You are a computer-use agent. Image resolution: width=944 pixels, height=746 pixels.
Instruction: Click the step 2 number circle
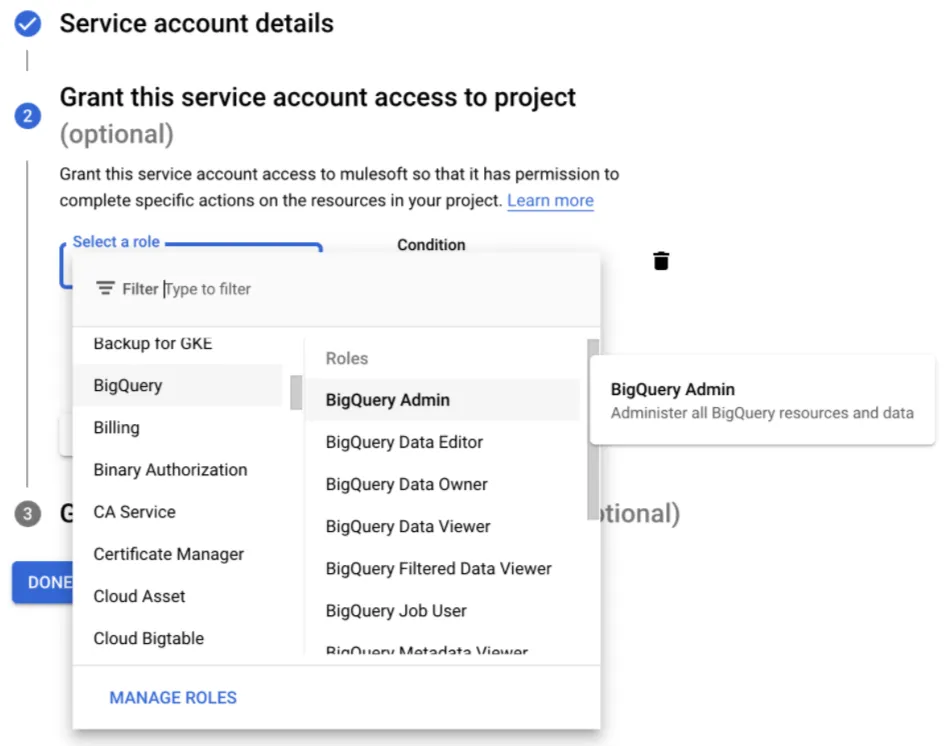[28, 116]
